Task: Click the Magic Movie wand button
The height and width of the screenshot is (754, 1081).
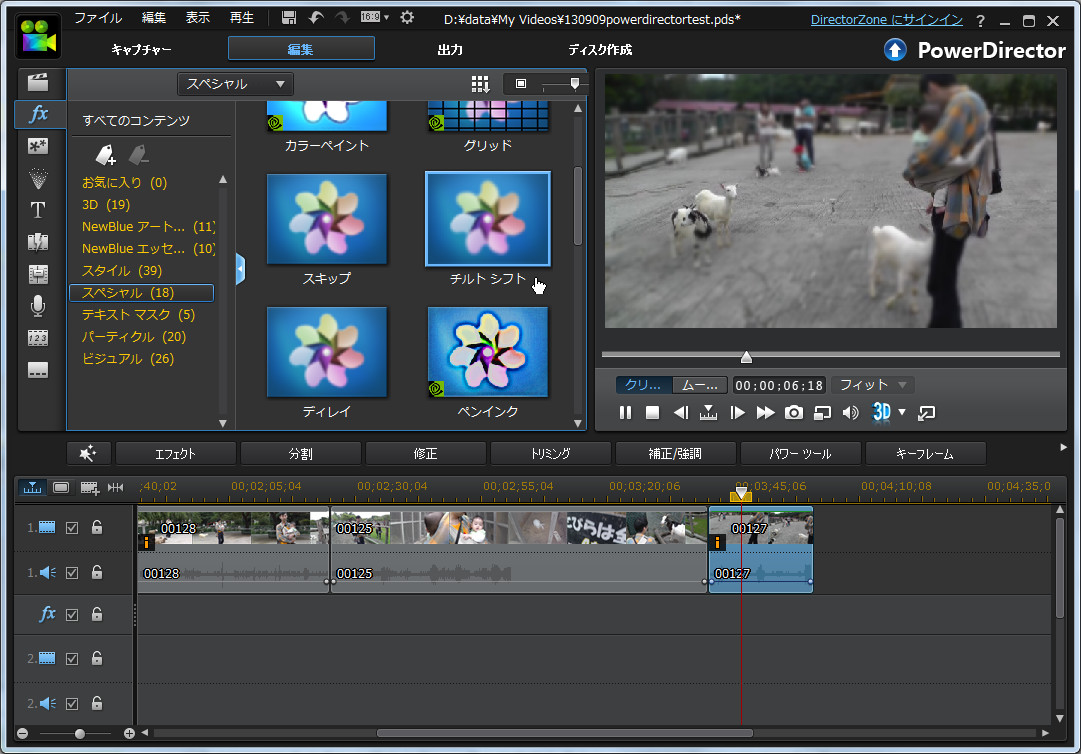Action: pos(89,454)
